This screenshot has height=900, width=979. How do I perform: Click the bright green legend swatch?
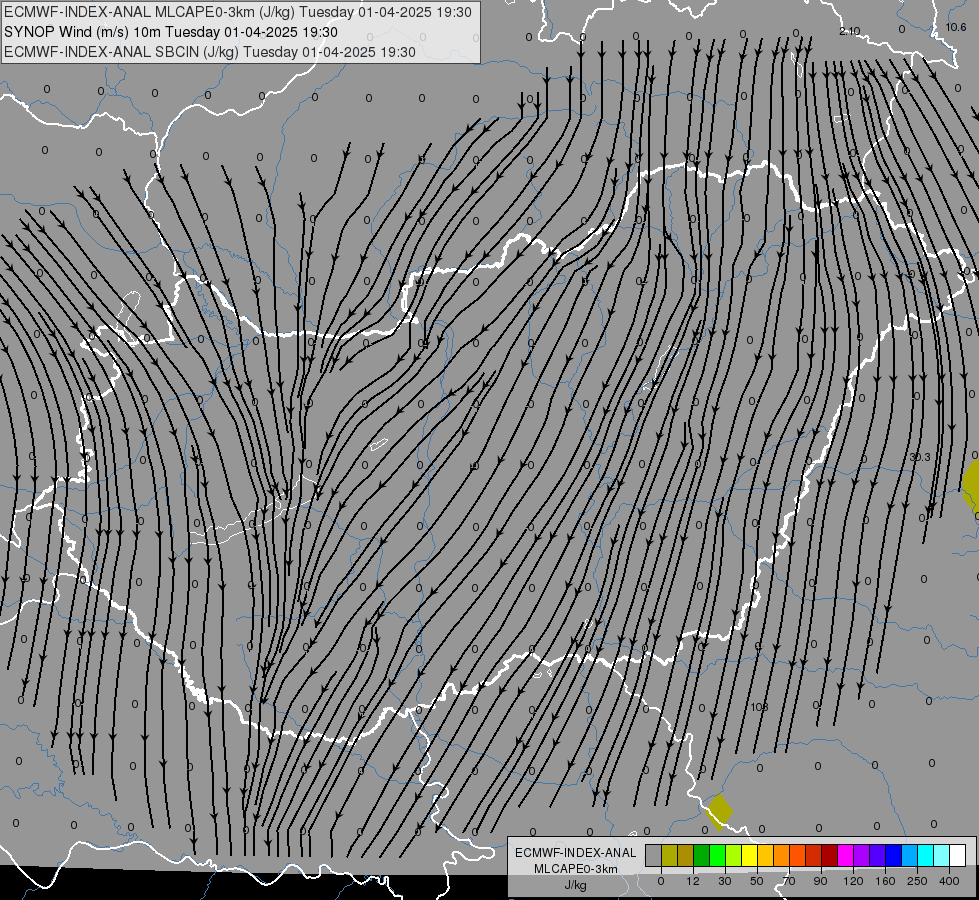[717, 855]
